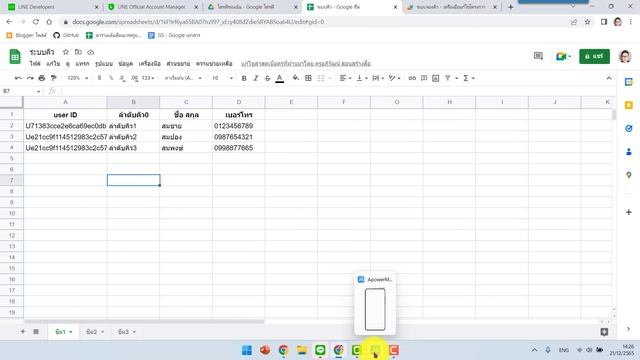This screenshot has width=640, height=360.
Task: Click the Explore button at bottom right
Action: pos(604,332)
